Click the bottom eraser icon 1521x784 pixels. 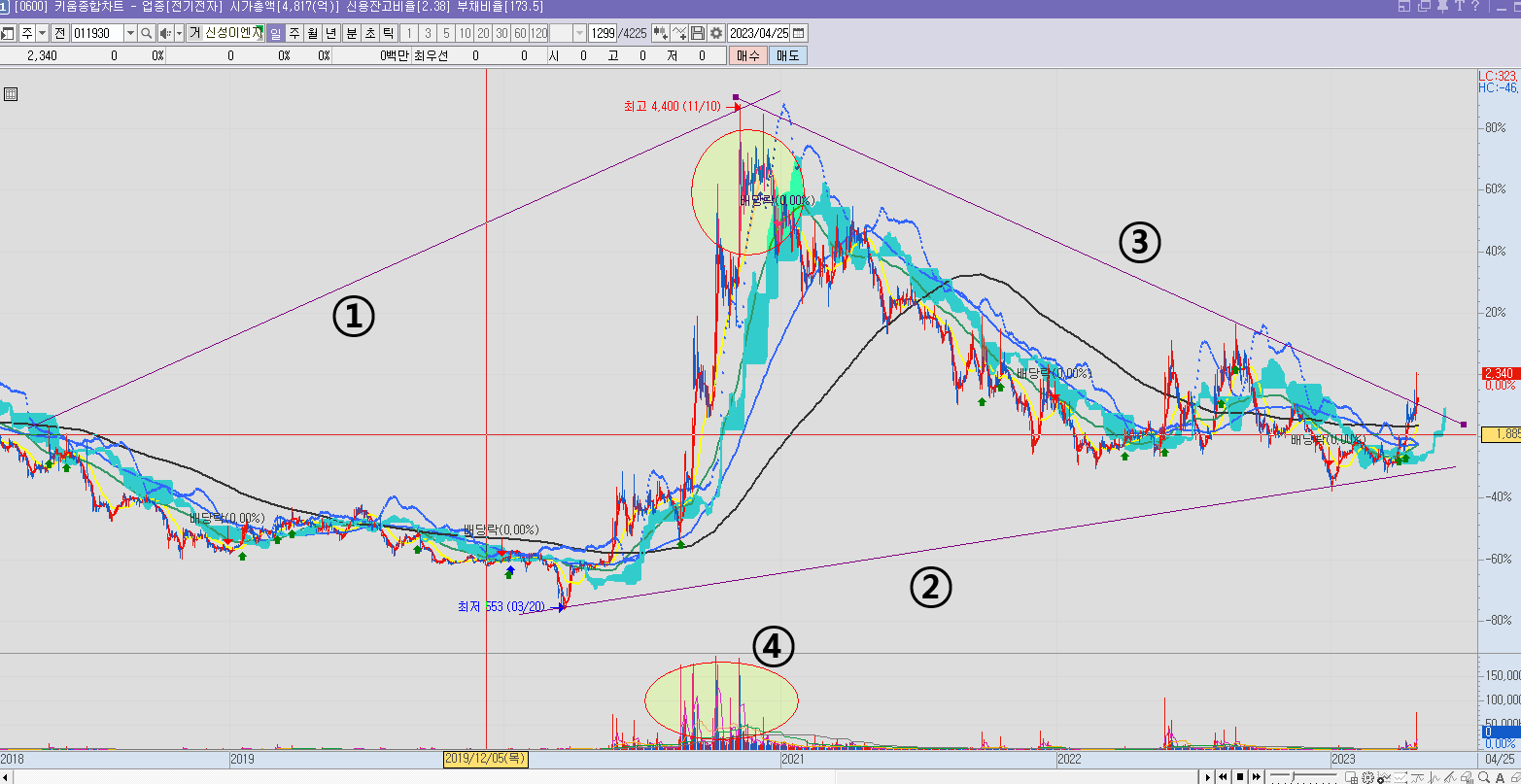(x=1468, y=777)
